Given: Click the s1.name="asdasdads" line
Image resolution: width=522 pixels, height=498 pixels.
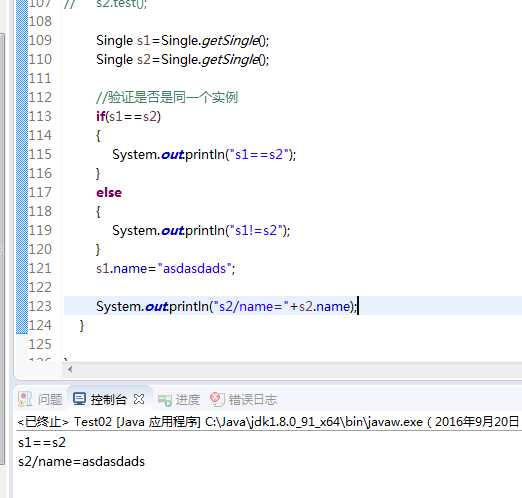Looking at the screenshot, I should click(x=166, y=268).
